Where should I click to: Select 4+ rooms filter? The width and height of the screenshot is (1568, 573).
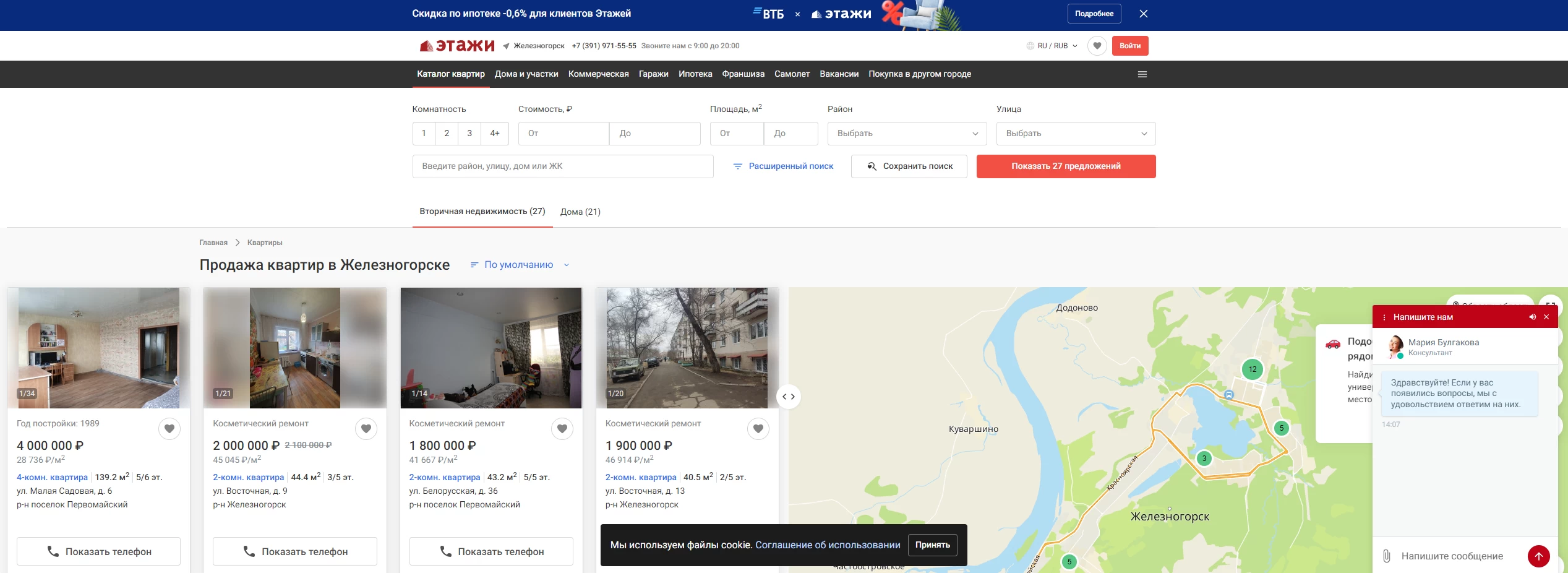click(x=495, y=134)
